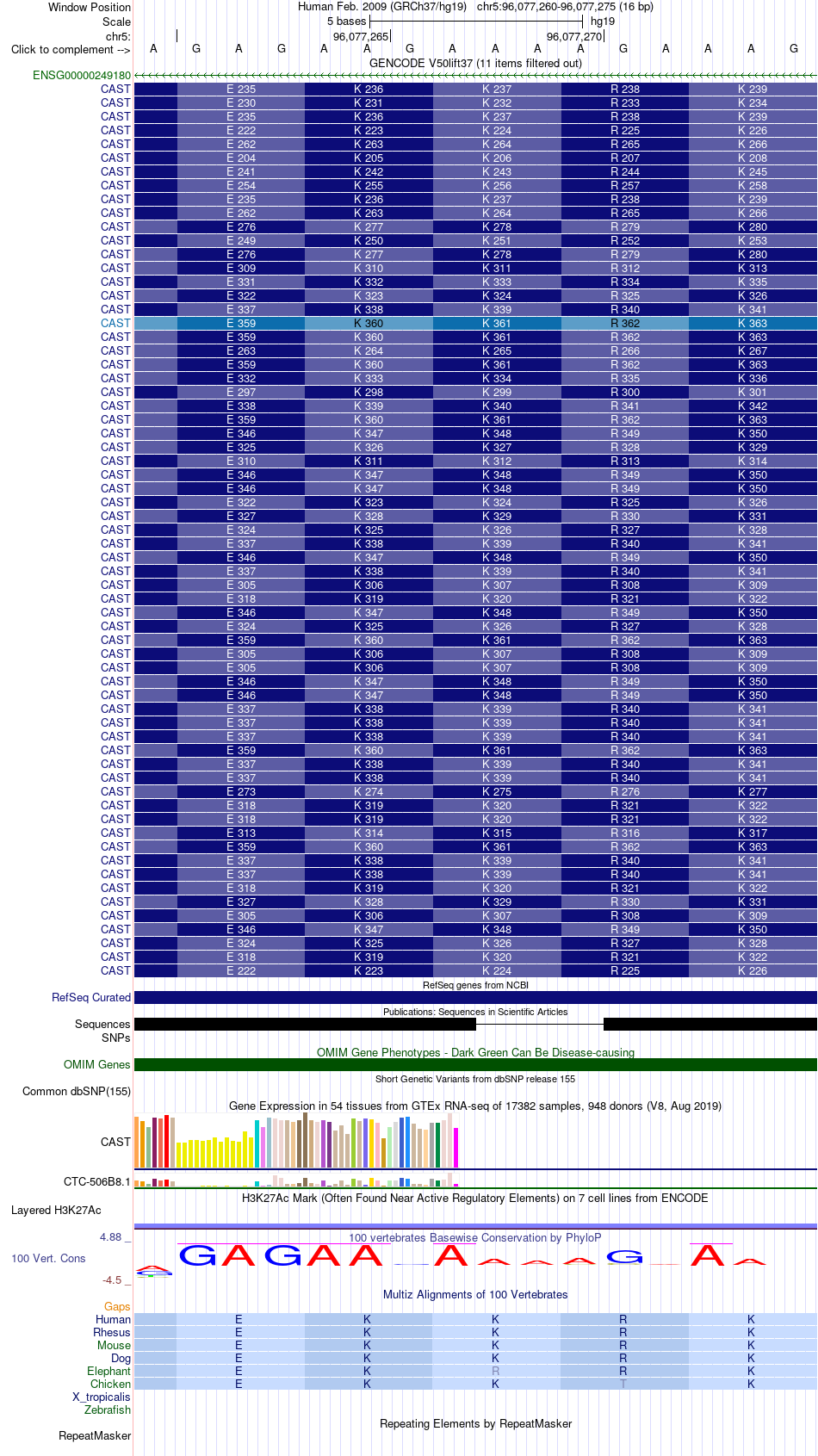Click the E 241 codon cell

pos(241,172)
